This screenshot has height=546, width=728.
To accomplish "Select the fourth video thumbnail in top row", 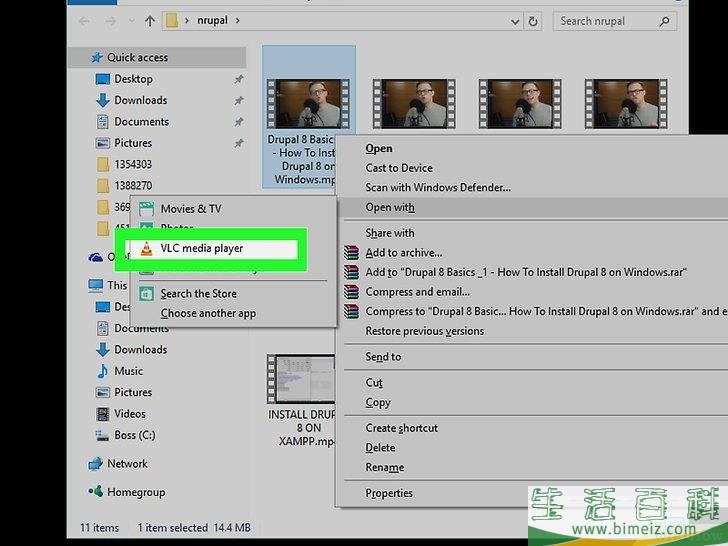I will coord(626,104).
